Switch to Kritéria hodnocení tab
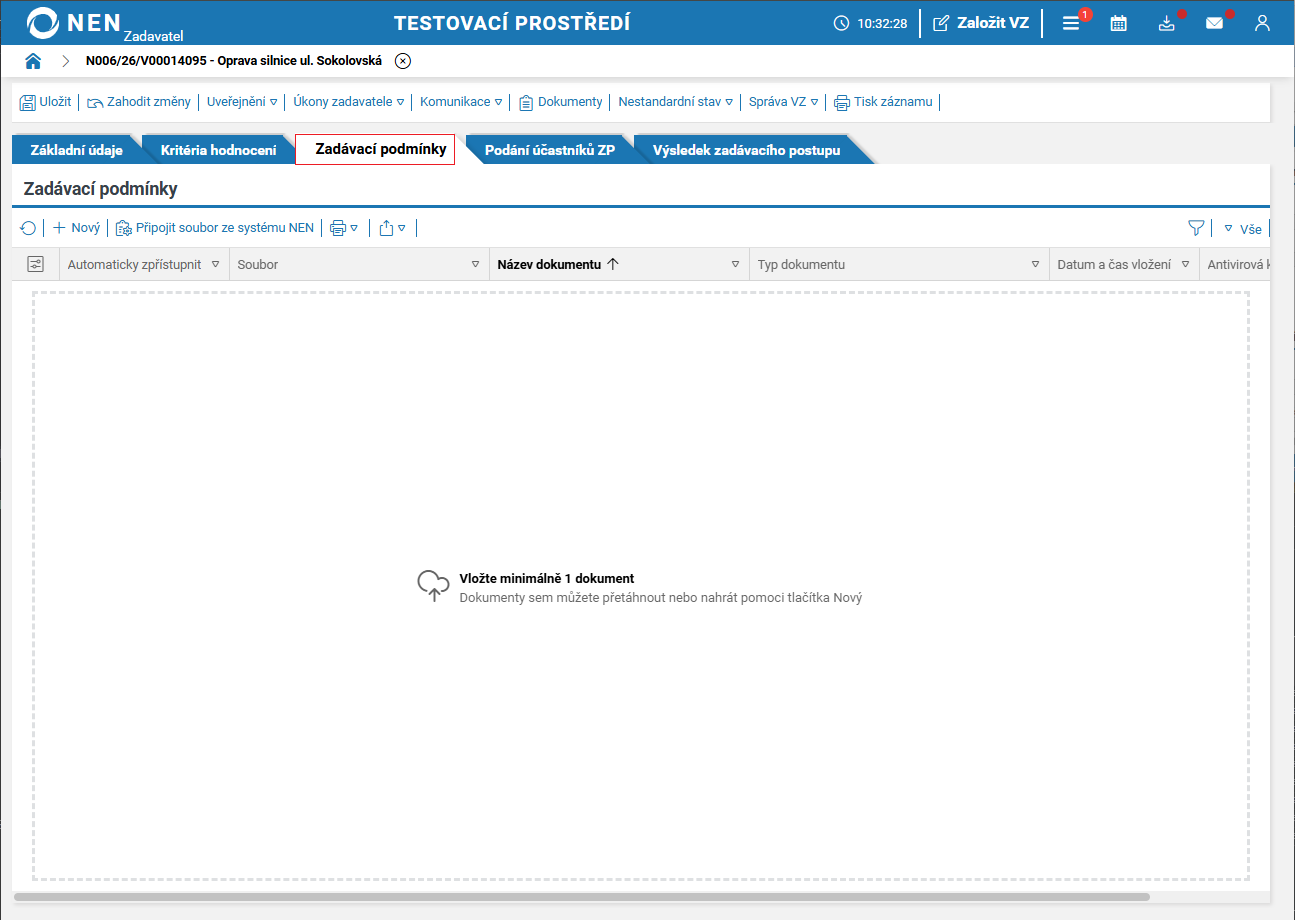The height and width of the screenshot is (920, 1295). (218, 150)
